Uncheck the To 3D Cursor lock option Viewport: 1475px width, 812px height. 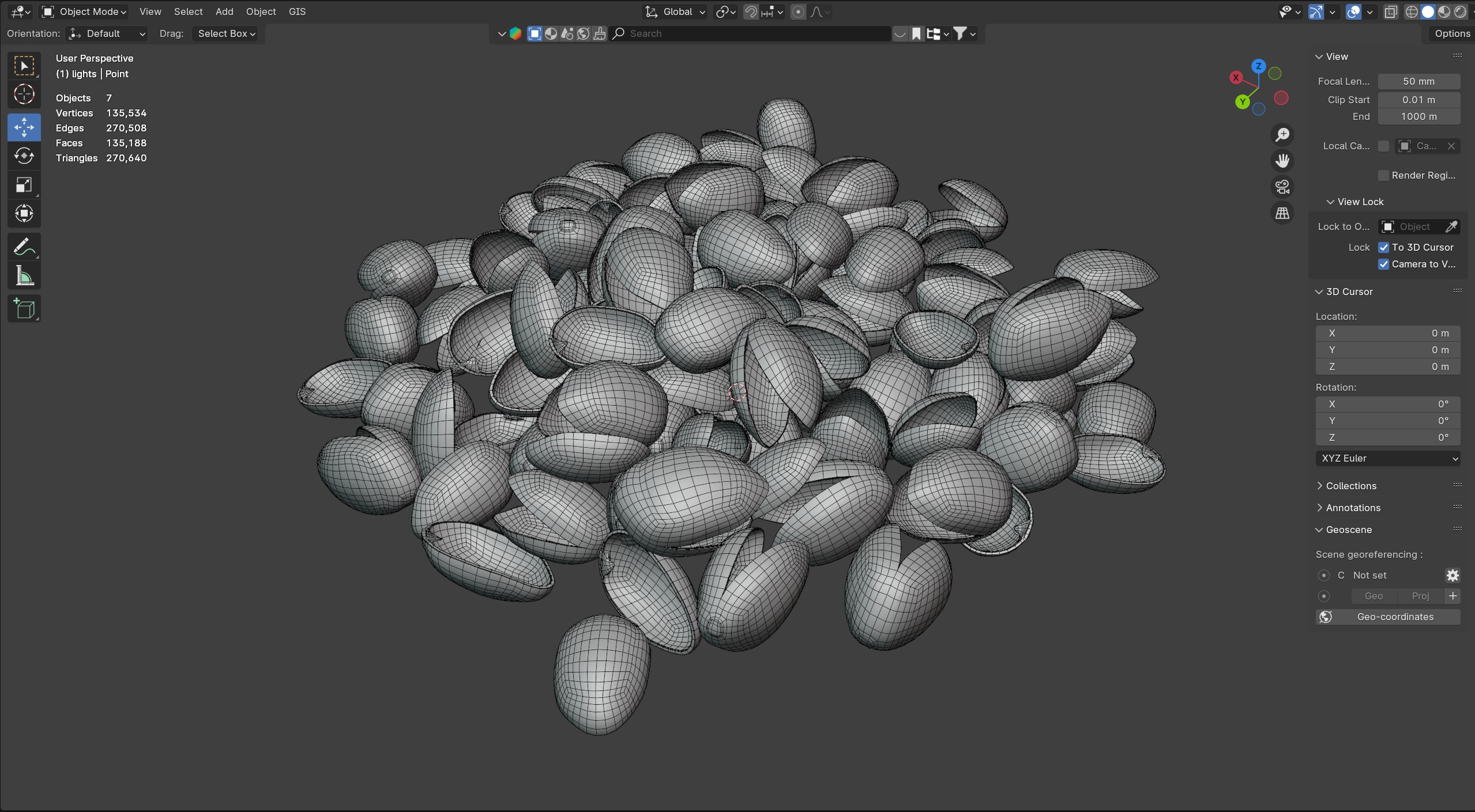point(1383,247)
